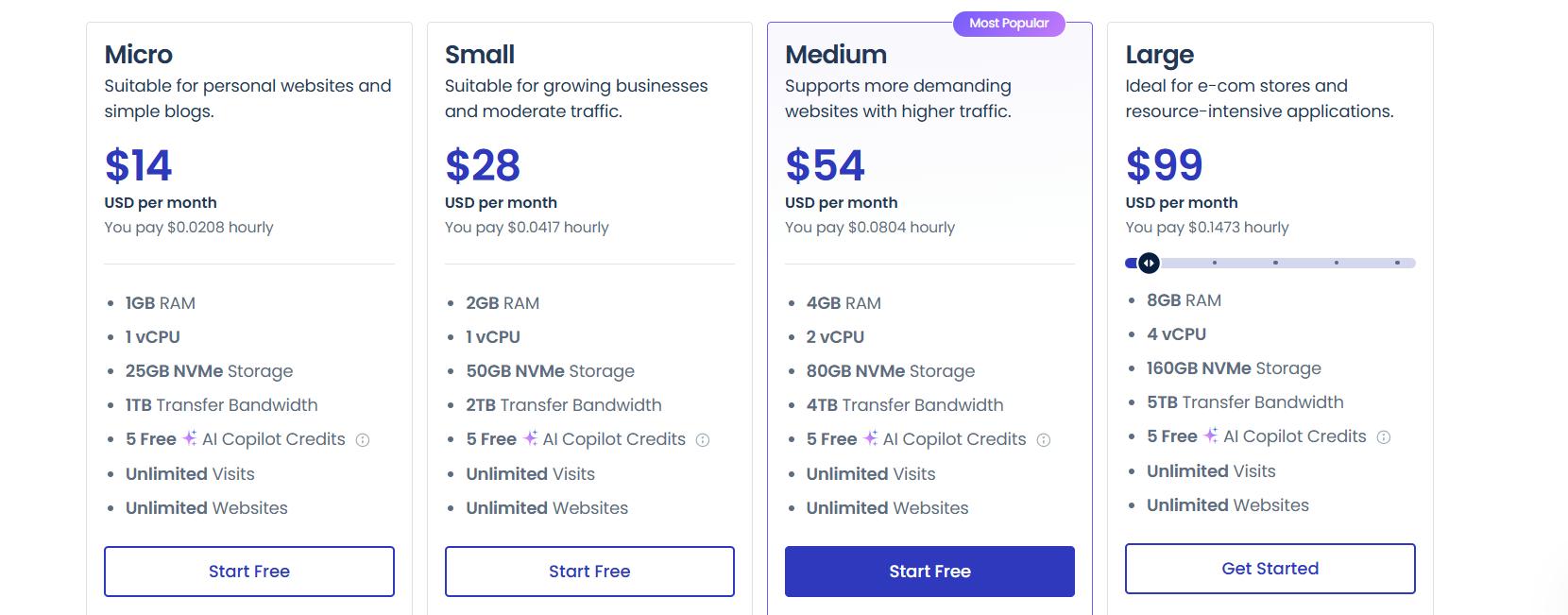Viewport: 1568px width, 615px height.
Task: Select the last stop on the Large plan slider
Action: [x=1397, y=264]
